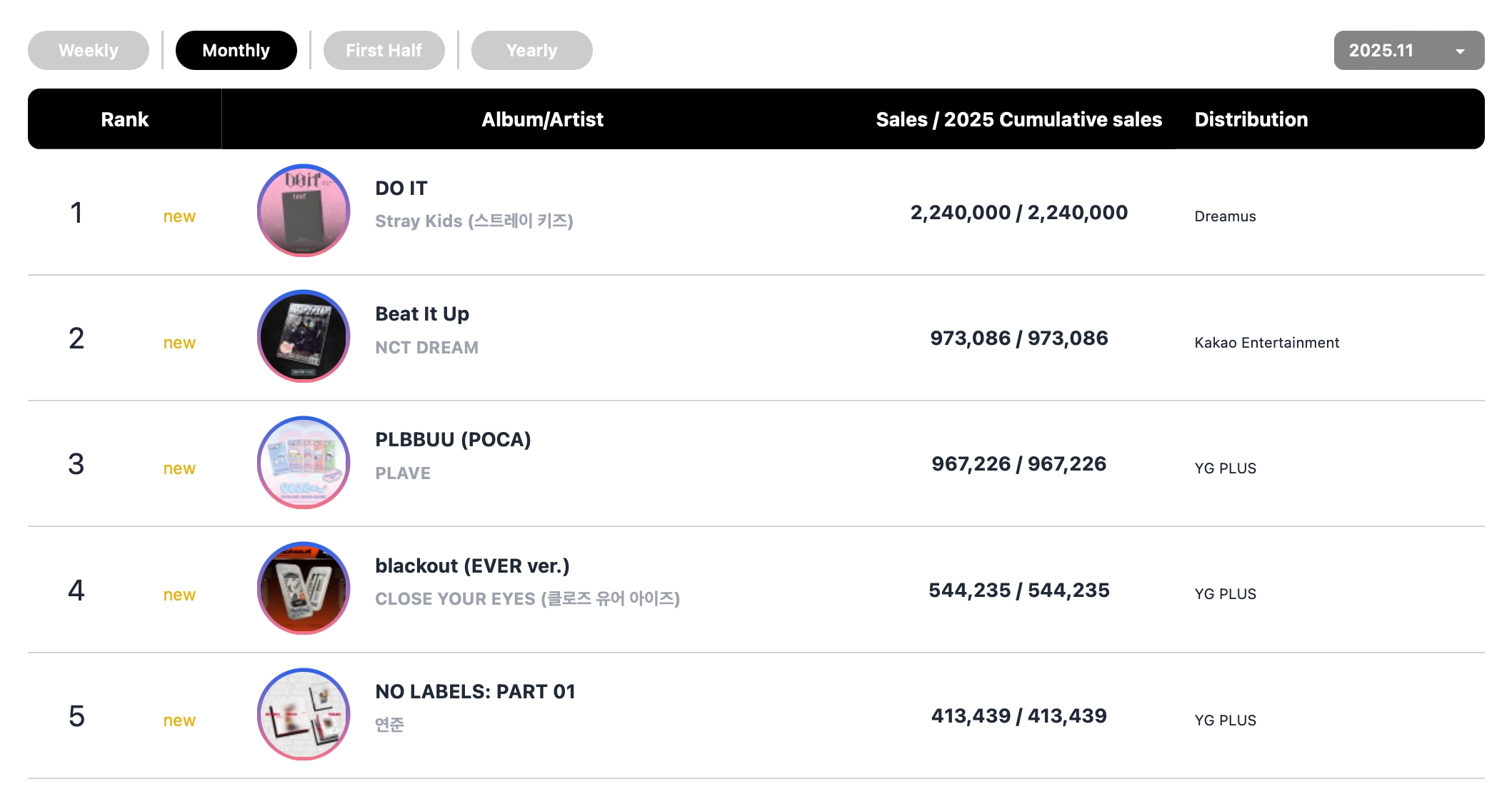The height and width of the screenshot is (789, 1512).
Task: Click the PLBBUU (POCA) album artwork
Action: click(304, 463)
